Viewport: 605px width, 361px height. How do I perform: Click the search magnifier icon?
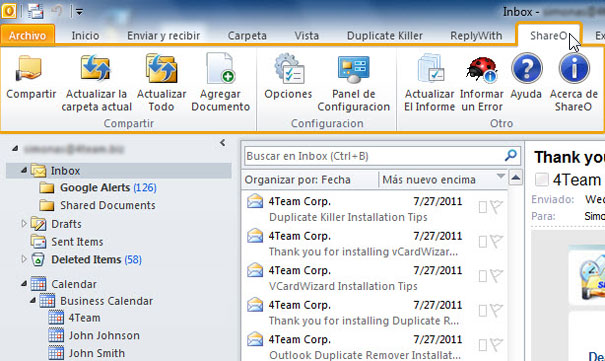[511, 155]
